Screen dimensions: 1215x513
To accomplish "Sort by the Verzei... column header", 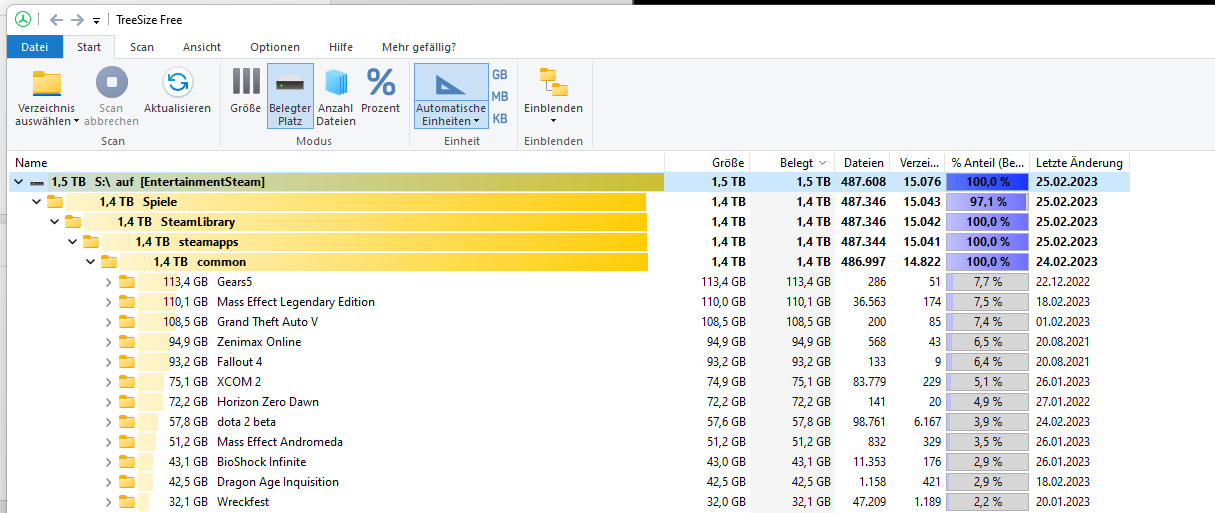I will [x=918, y=162].
